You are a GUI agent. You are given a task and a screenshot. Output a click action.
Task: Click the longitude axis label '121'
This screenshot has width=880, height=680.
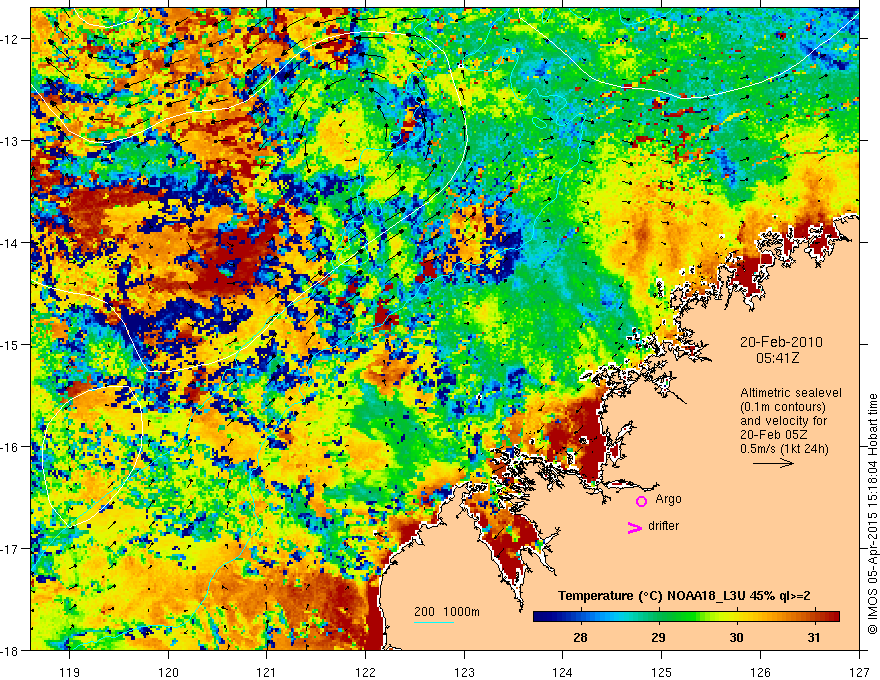click(266, 672)
